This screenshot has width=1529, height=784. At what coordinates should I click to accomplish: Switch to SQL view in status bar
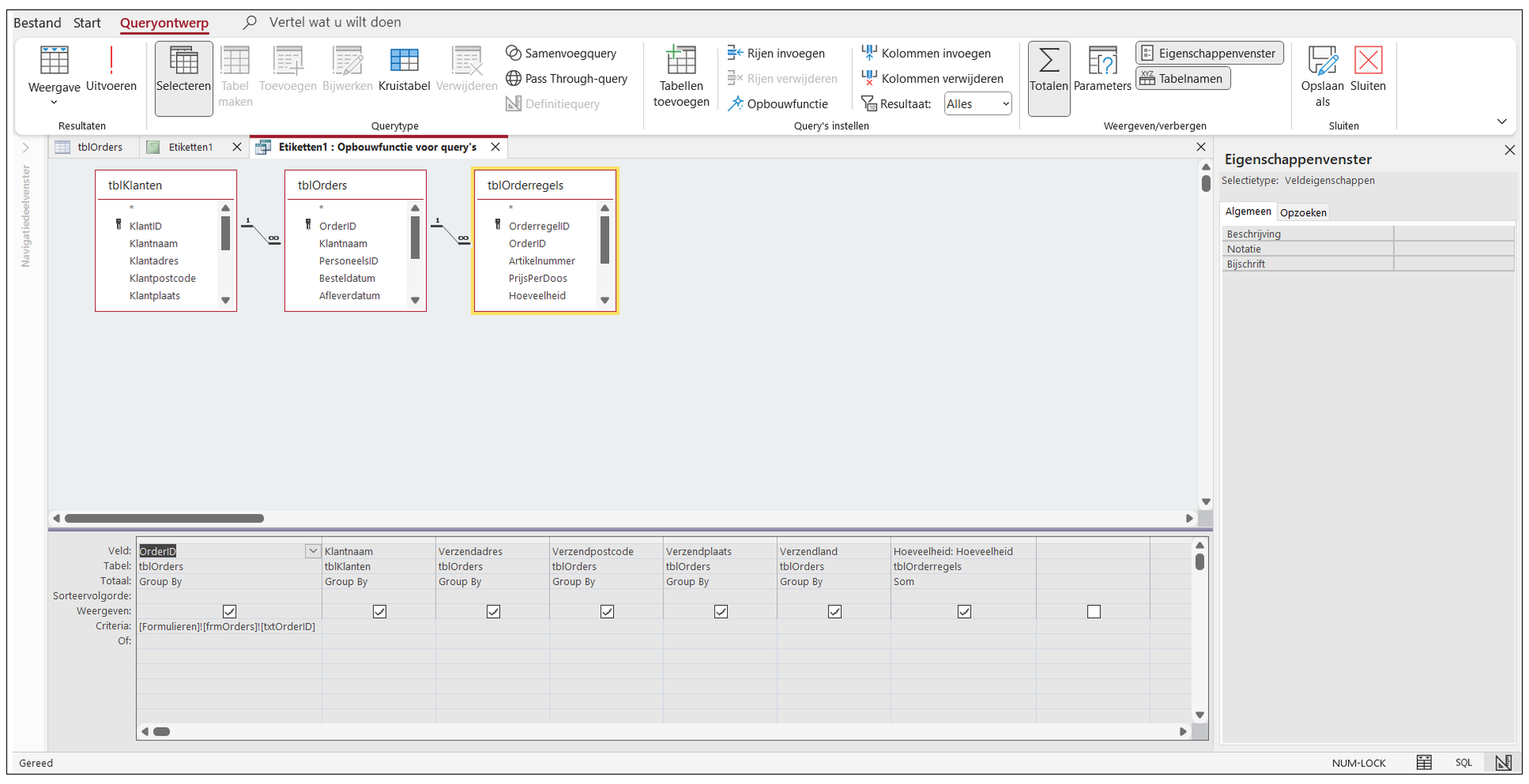pyautogui.click(x=1464, y=763)
